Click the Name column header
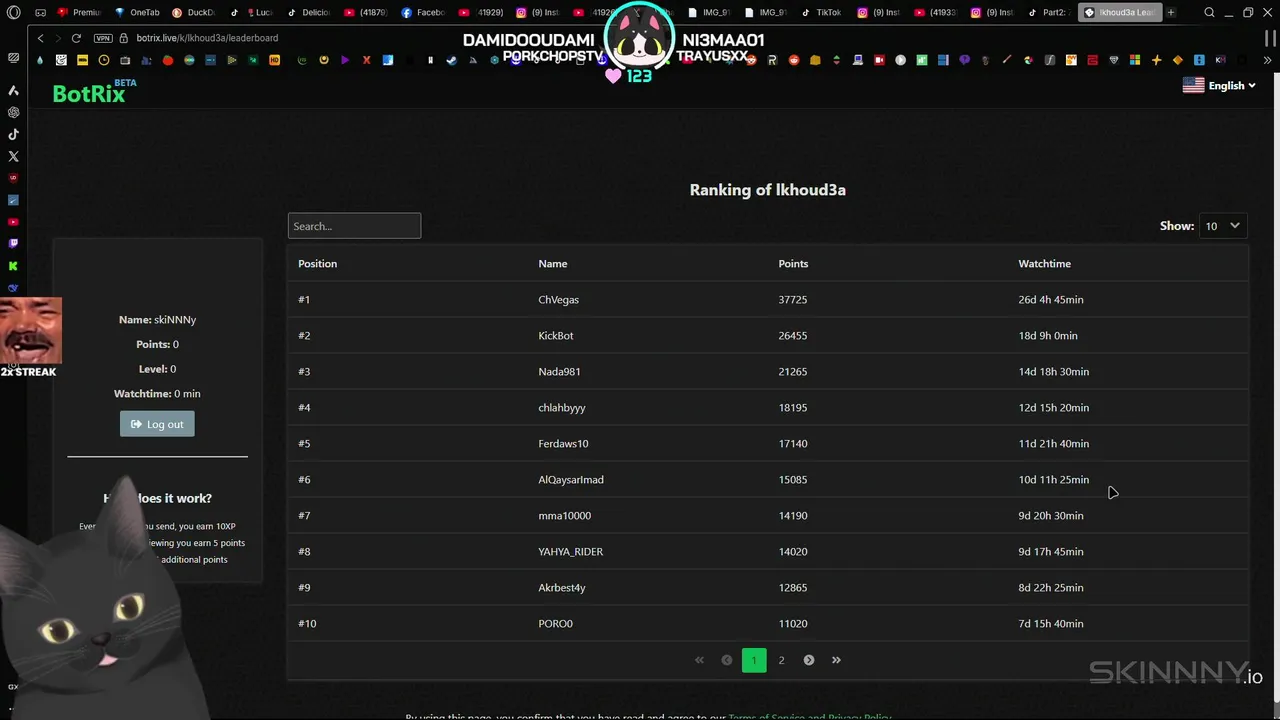This screenshot has width=1280, height=720. point(553,264)
